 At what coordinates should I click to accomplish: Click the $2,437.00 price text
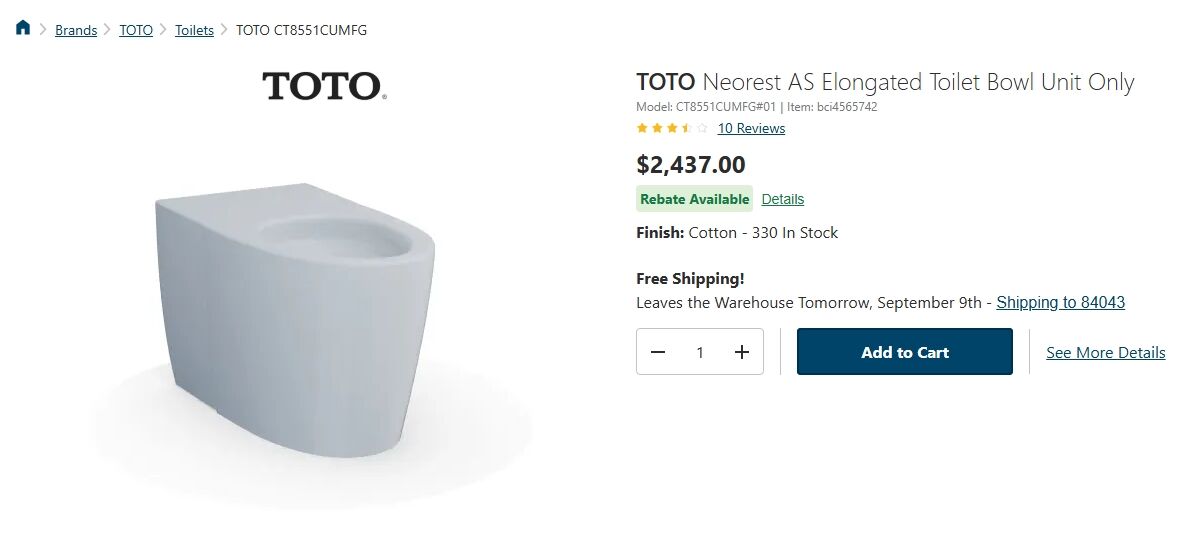click(691, 164)
